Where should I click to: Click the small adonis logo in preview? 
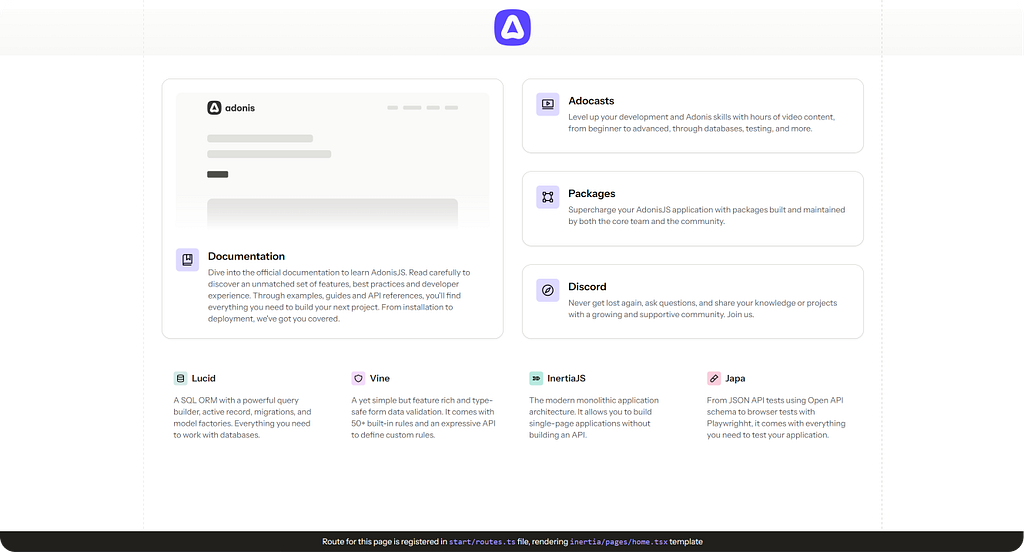214,108
